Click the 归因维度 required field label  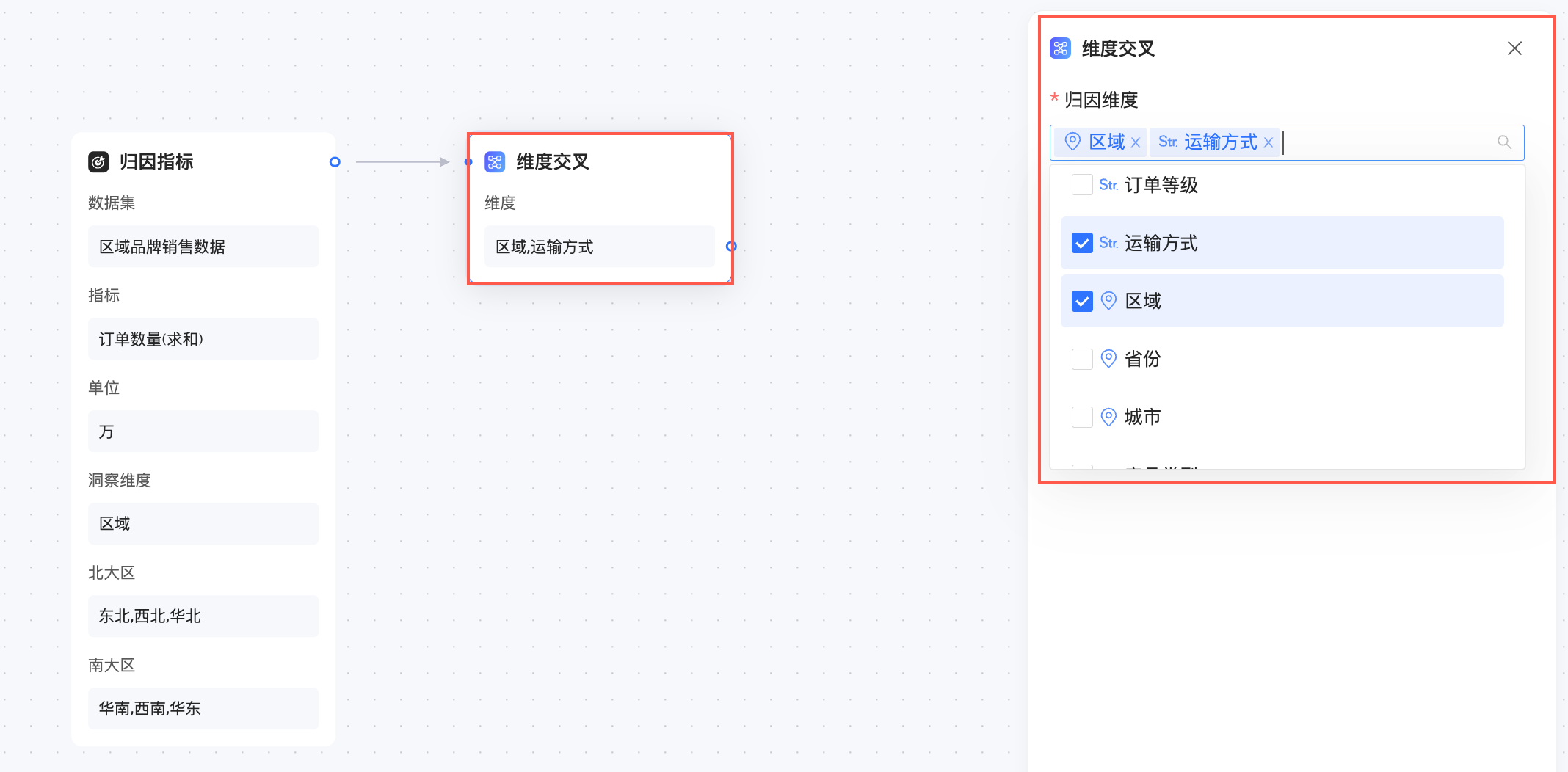(1101, 100)
